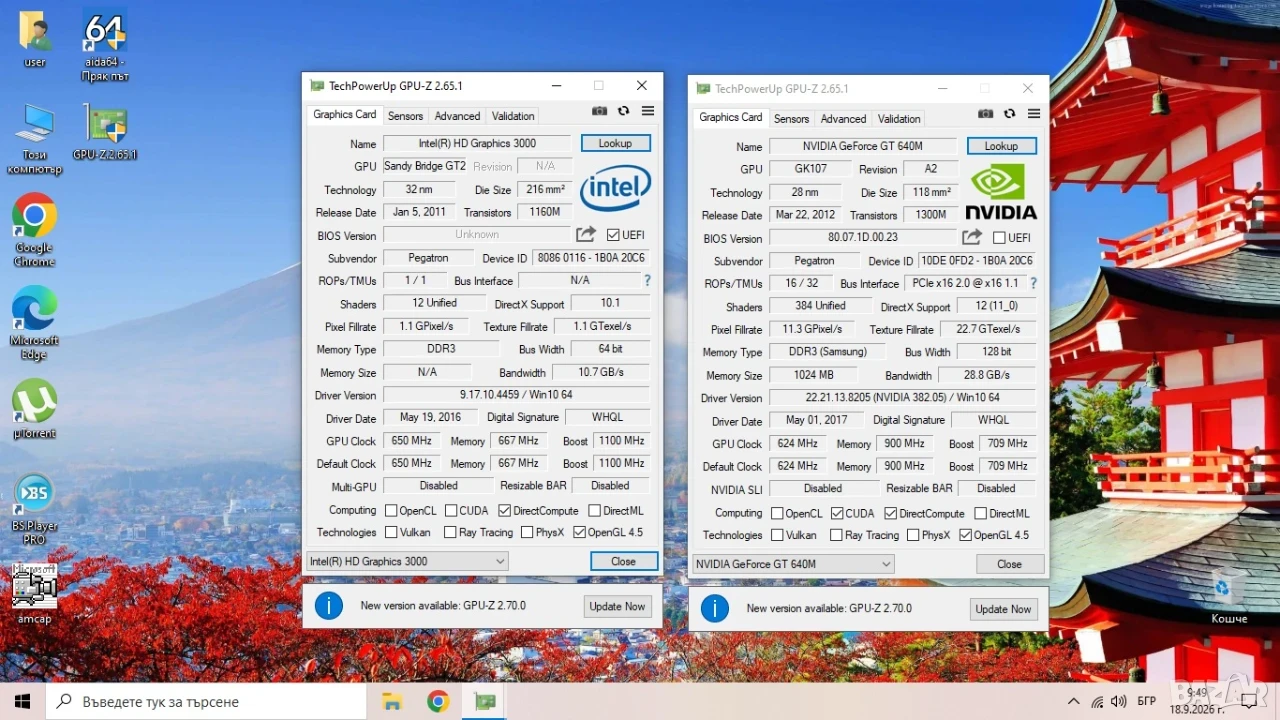
Task: Show hidden system tray icons chevron
Action: coord(1074,702)
